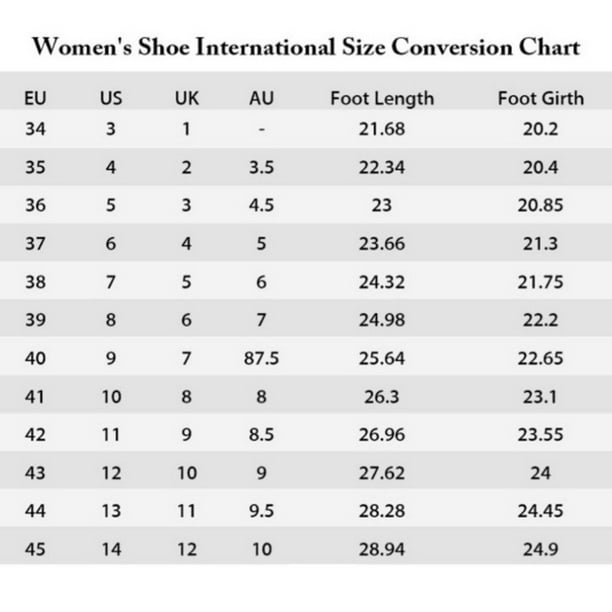
Task: Click EU size 34 cell
Action: tap(35, 129)
